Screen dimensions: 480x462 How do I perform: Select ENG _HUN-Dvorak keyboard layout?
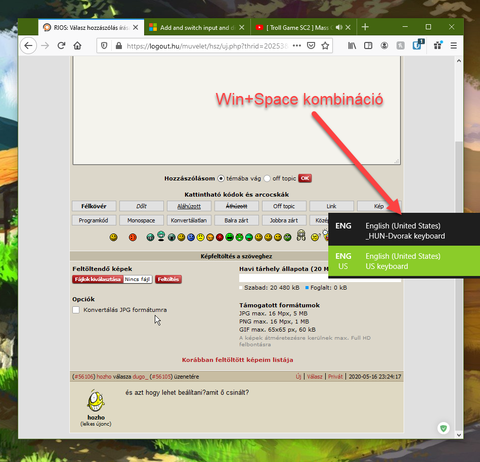404,231
